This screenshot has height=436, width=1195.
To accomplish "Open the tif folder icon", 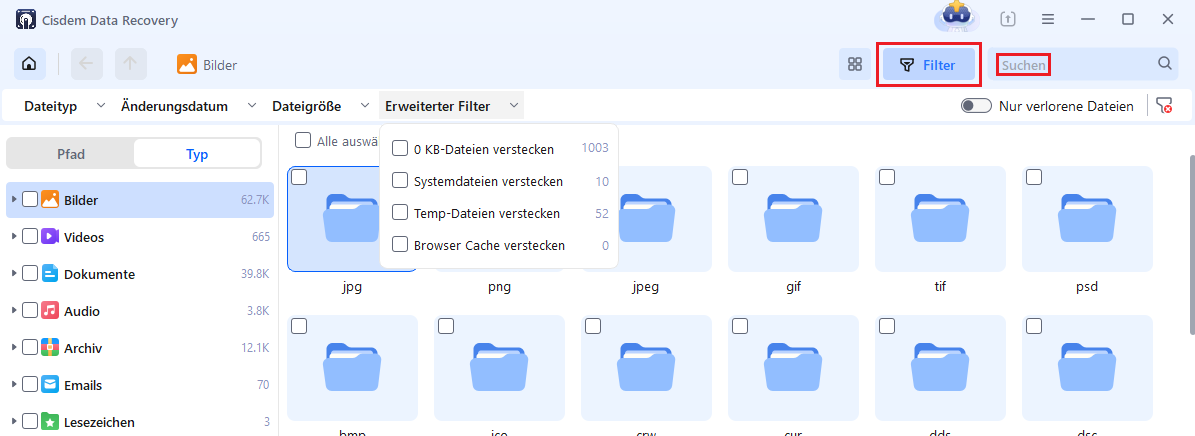I will click(940, 219).
